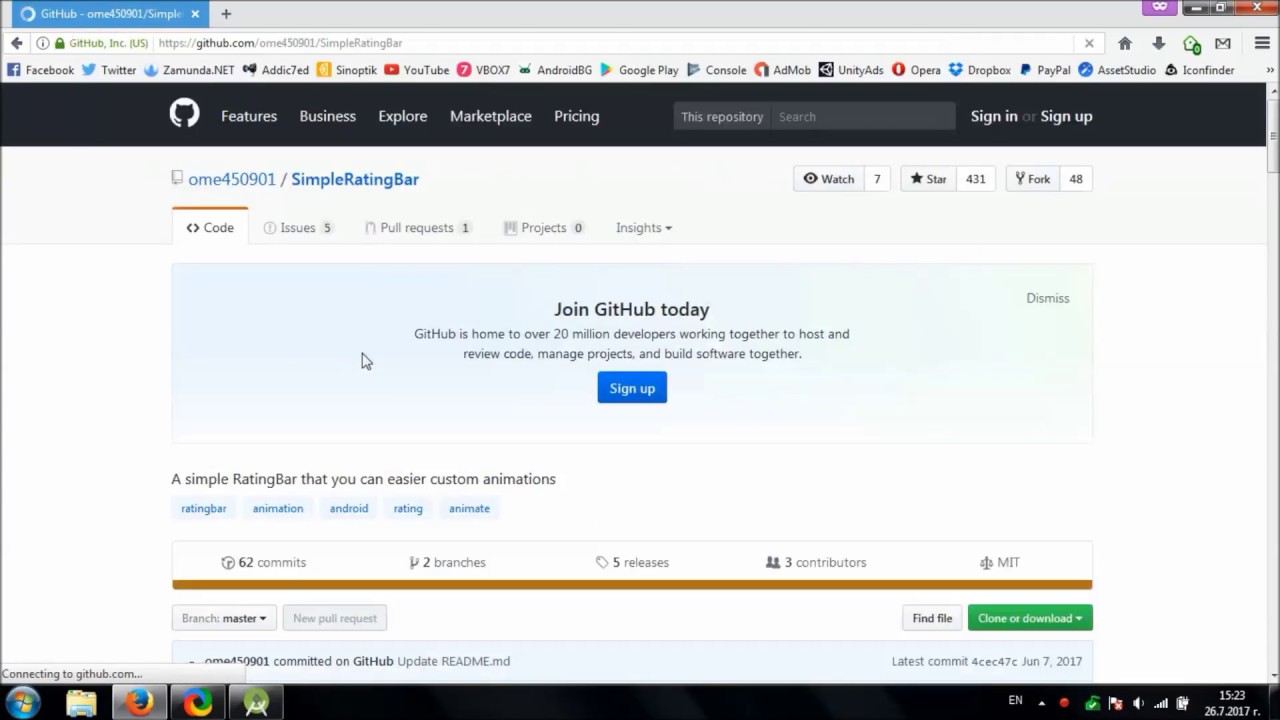Screen dimensions: 1280x720
Task: Open the AdMob bookmark
Action: pos(783,70)
